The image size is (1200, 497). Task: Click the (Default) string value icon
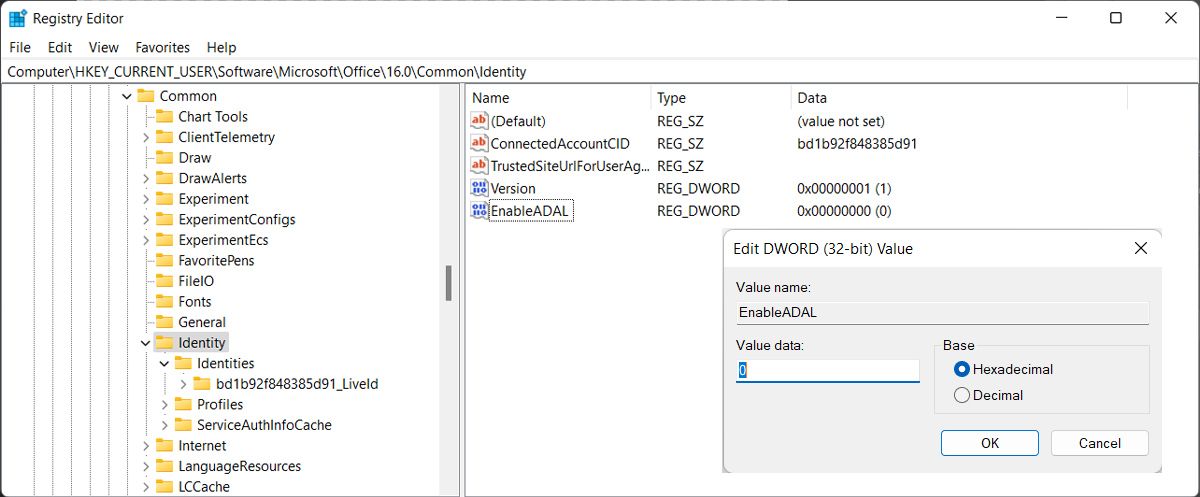tap(479, 121)
